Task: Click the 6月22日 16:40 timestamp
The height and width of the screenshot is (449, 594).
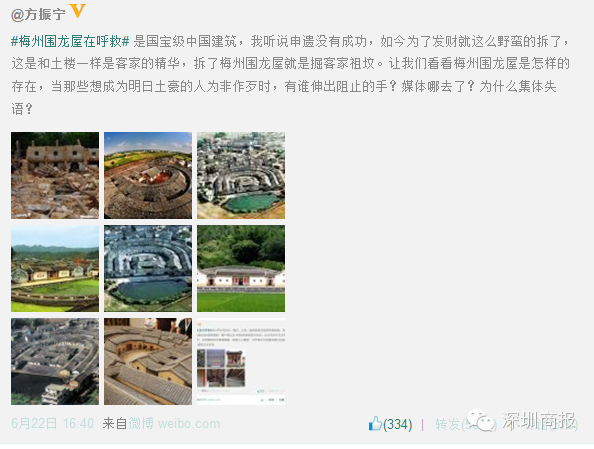Action: [x=52, y=423]
